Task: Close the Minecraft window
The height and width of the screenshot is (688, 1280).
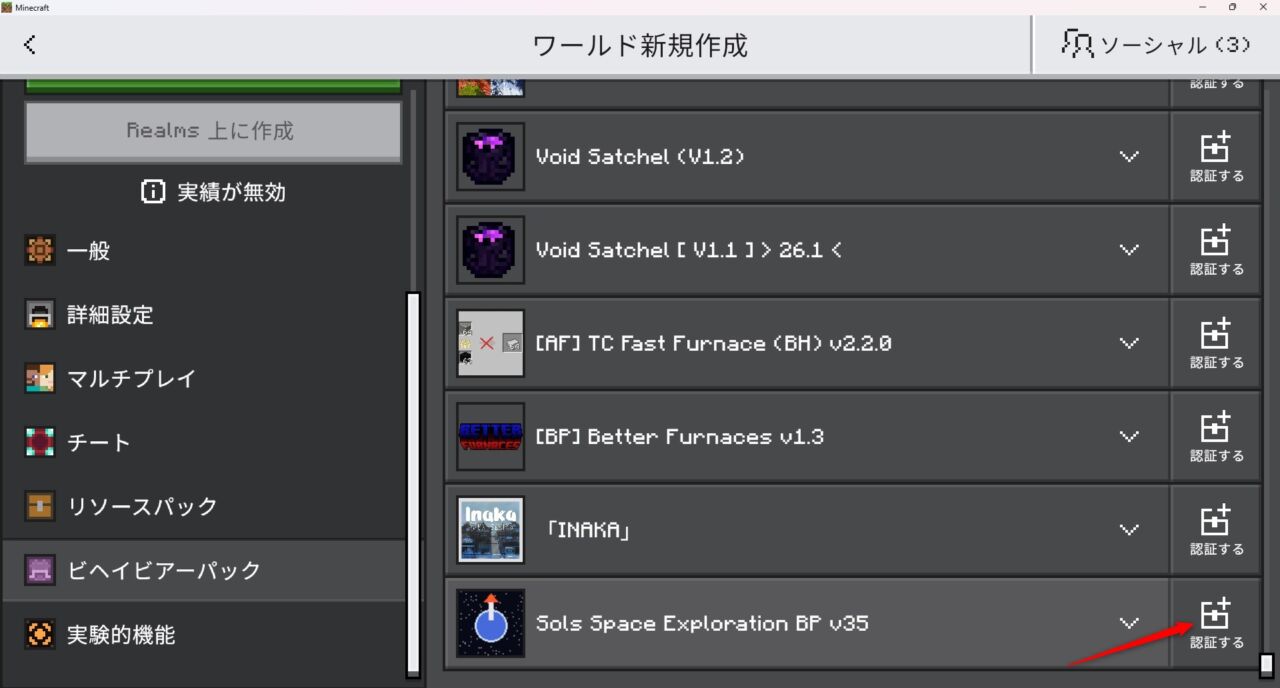Action: [x=1263, y=7]
